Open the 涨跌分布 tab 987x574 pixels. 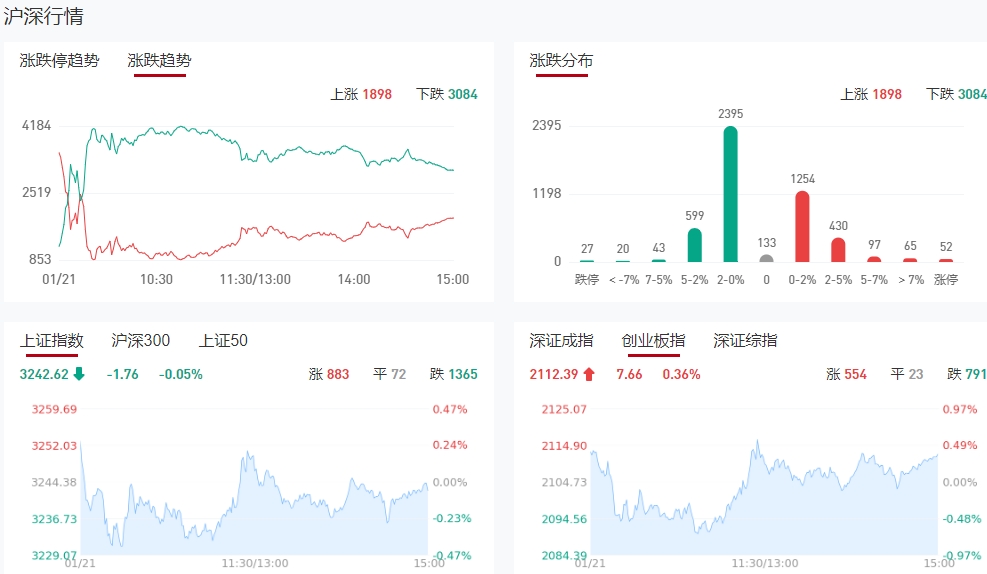coord(561,60)
